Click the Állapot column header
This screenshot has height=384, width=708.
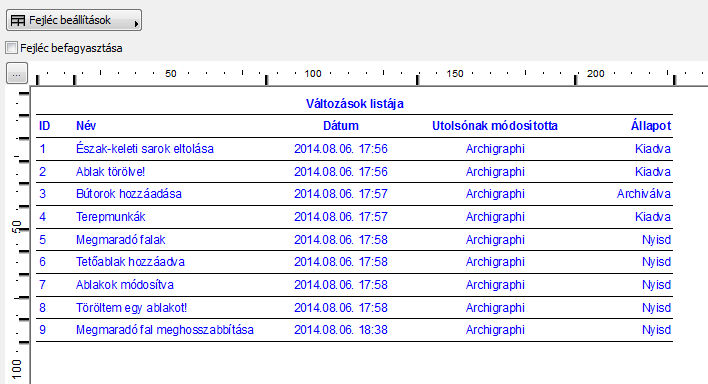[651, 126]
